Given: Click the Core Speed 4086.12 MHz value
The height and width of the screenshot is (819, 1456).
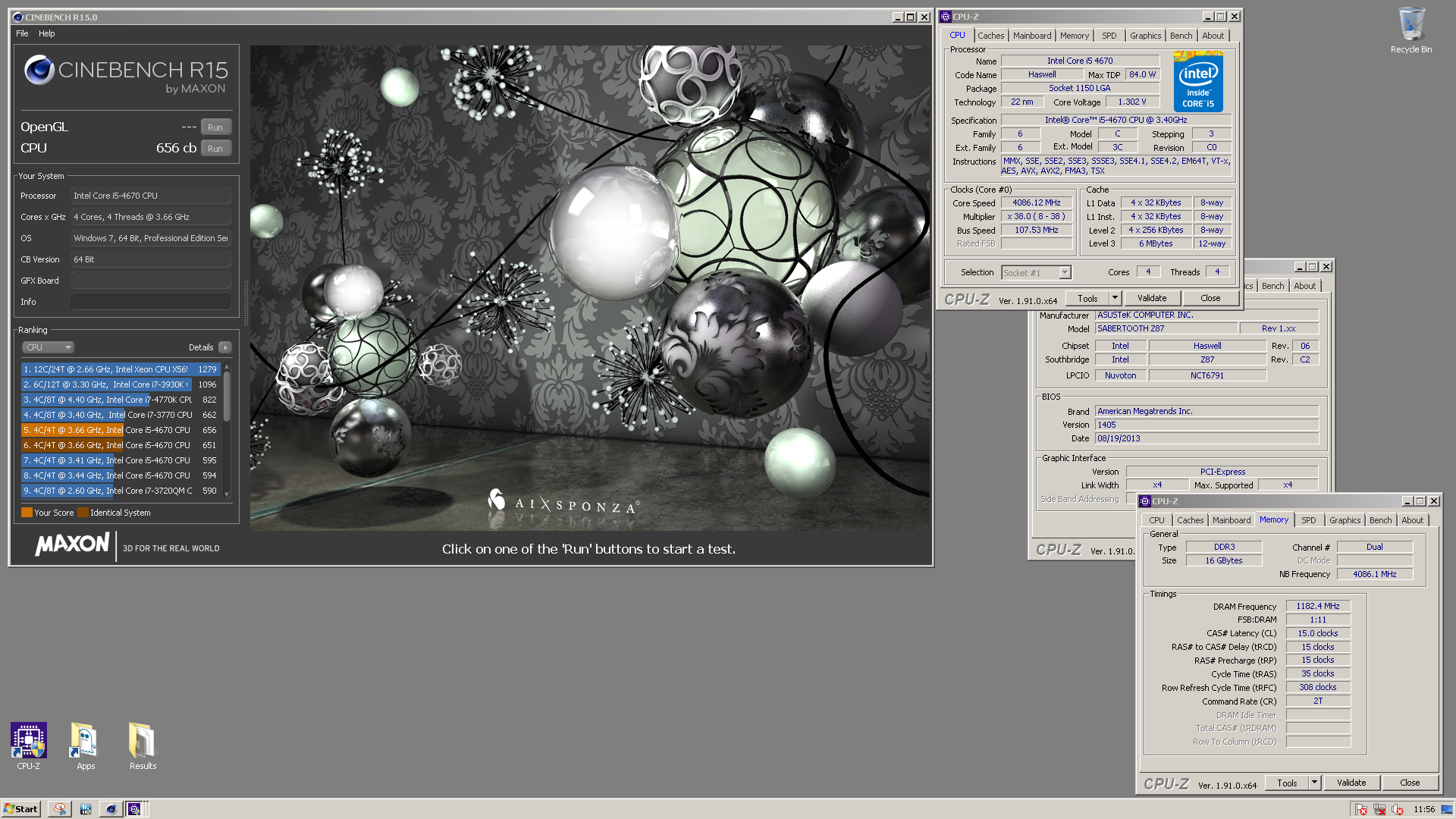Looking at the screenshot, I should point(1036,202).
